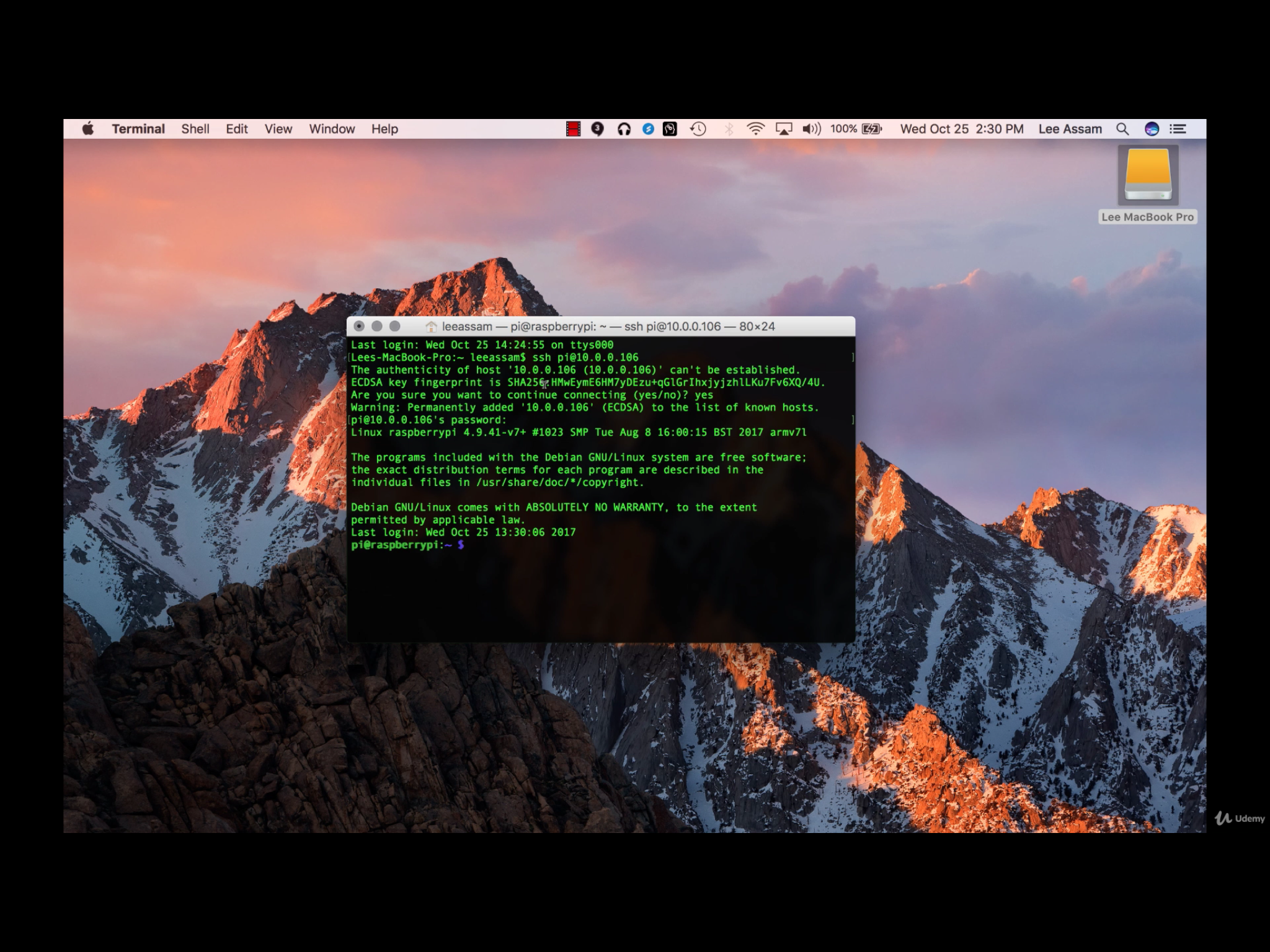Click the headphones menu bar icon
This screenshot has height=952, width=1270.
(624, 129)
